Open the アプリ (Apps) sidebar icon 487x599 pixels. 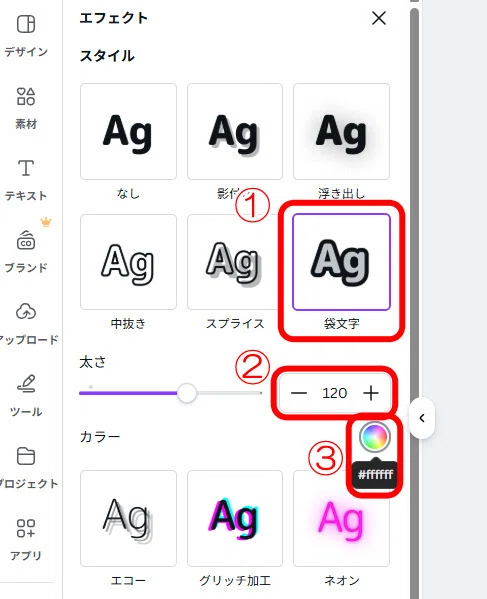pyautogui.click(x=26, y=528)
